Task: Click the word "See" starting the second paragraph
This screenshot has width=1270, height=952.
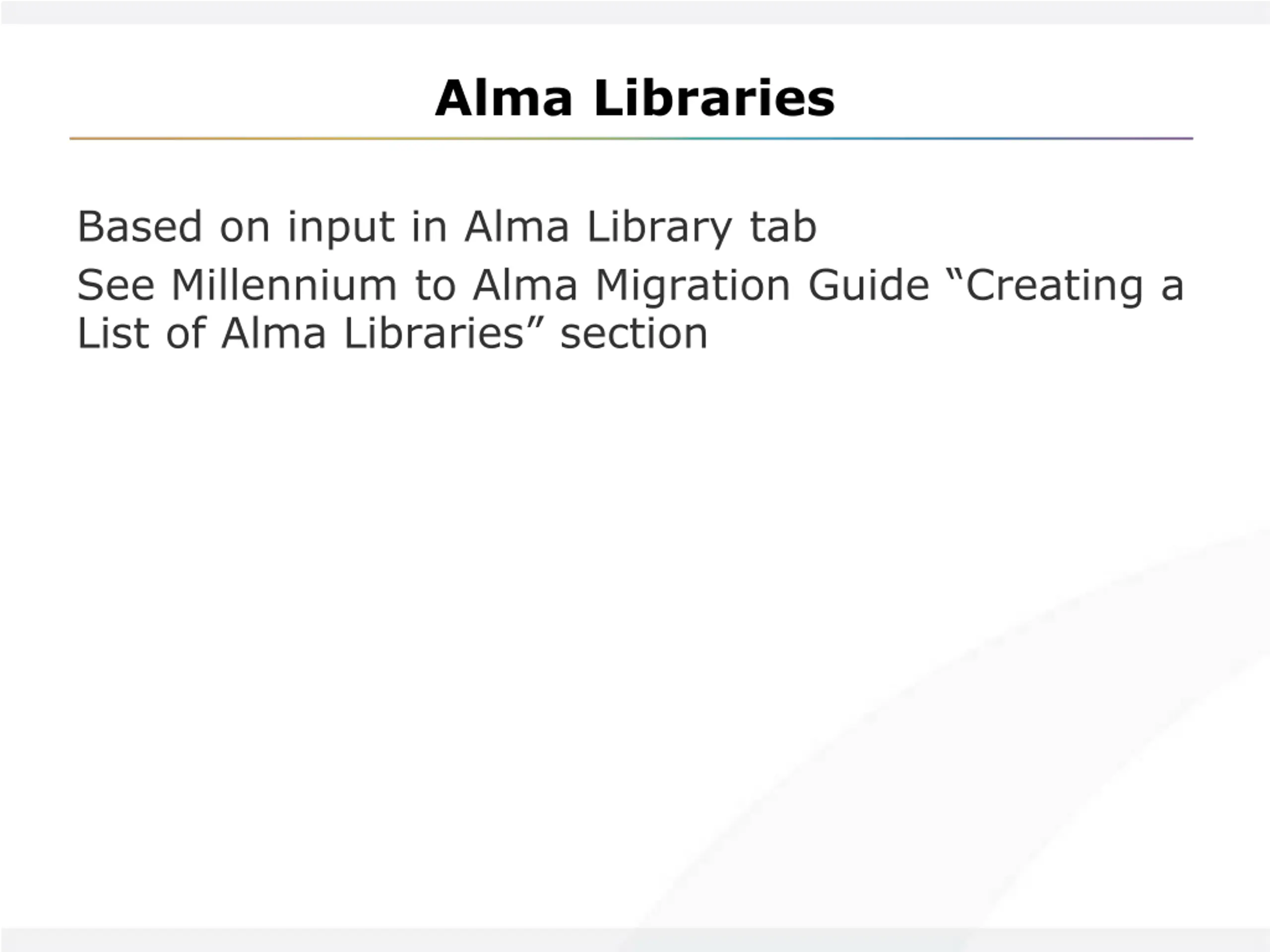Action: 116,285
